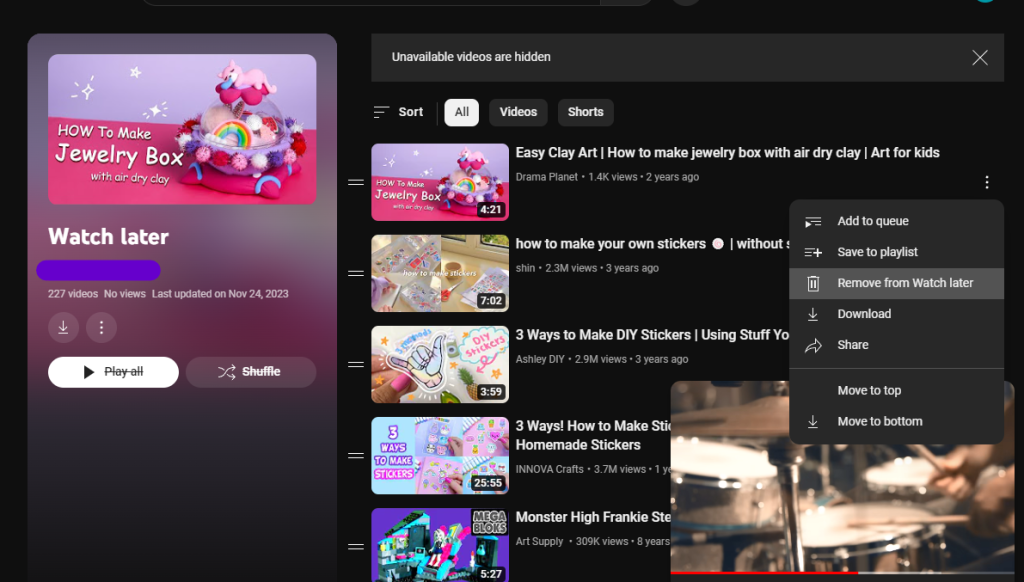Click the Sort icon button
Viewport: 1024px width, 582px height.
click(x=381, y=112)
